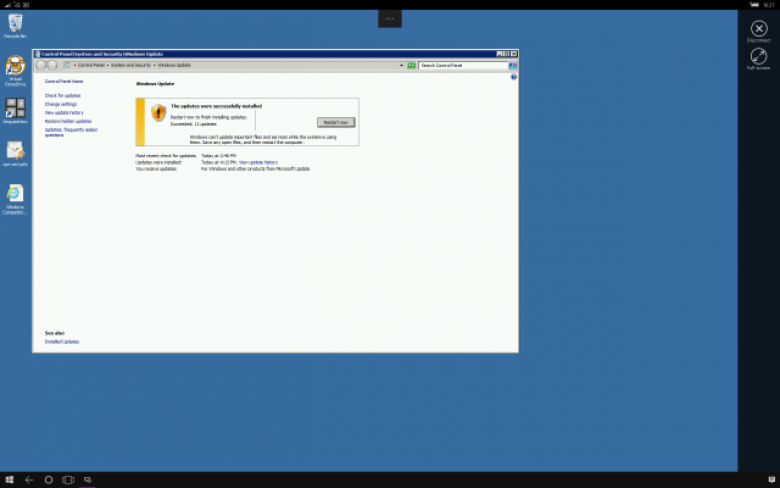
Task: Open Task View on the taskbar
Action: pos(68,480)
